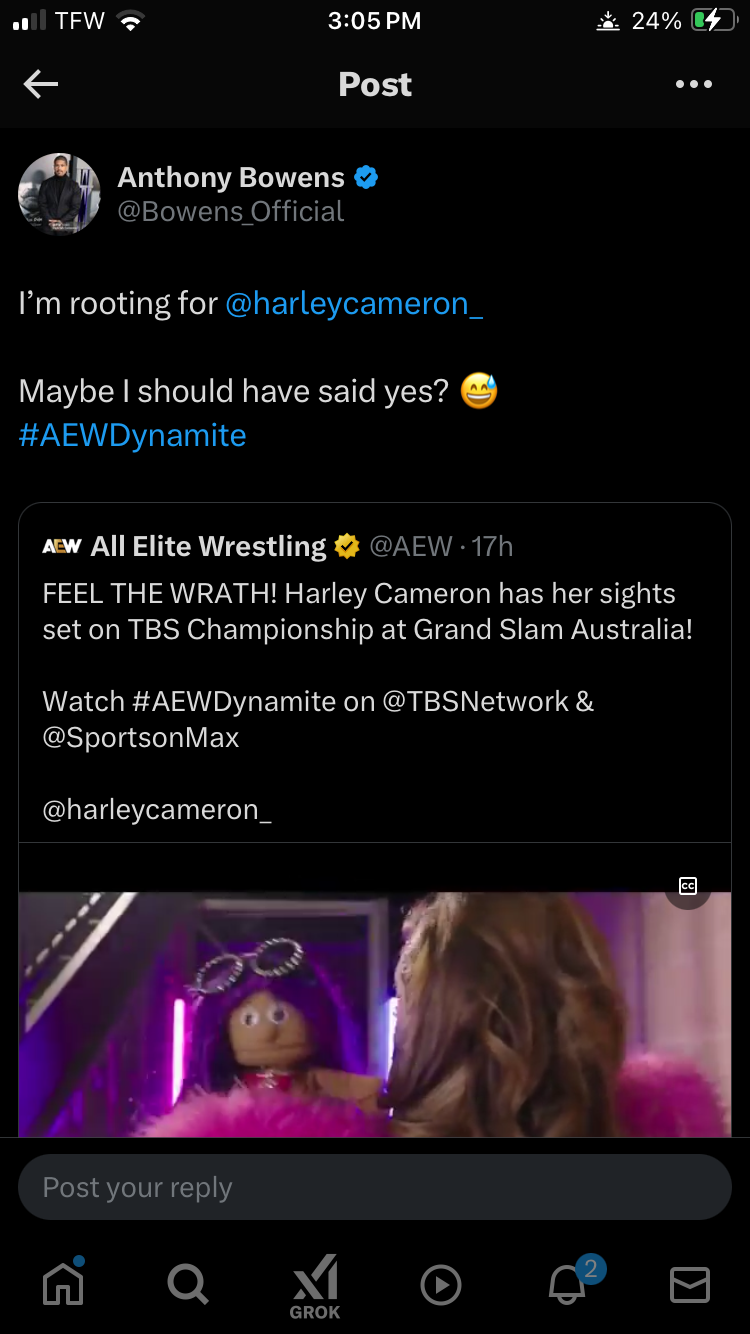Open Grok from the bottom bar

click(314, 1286)
